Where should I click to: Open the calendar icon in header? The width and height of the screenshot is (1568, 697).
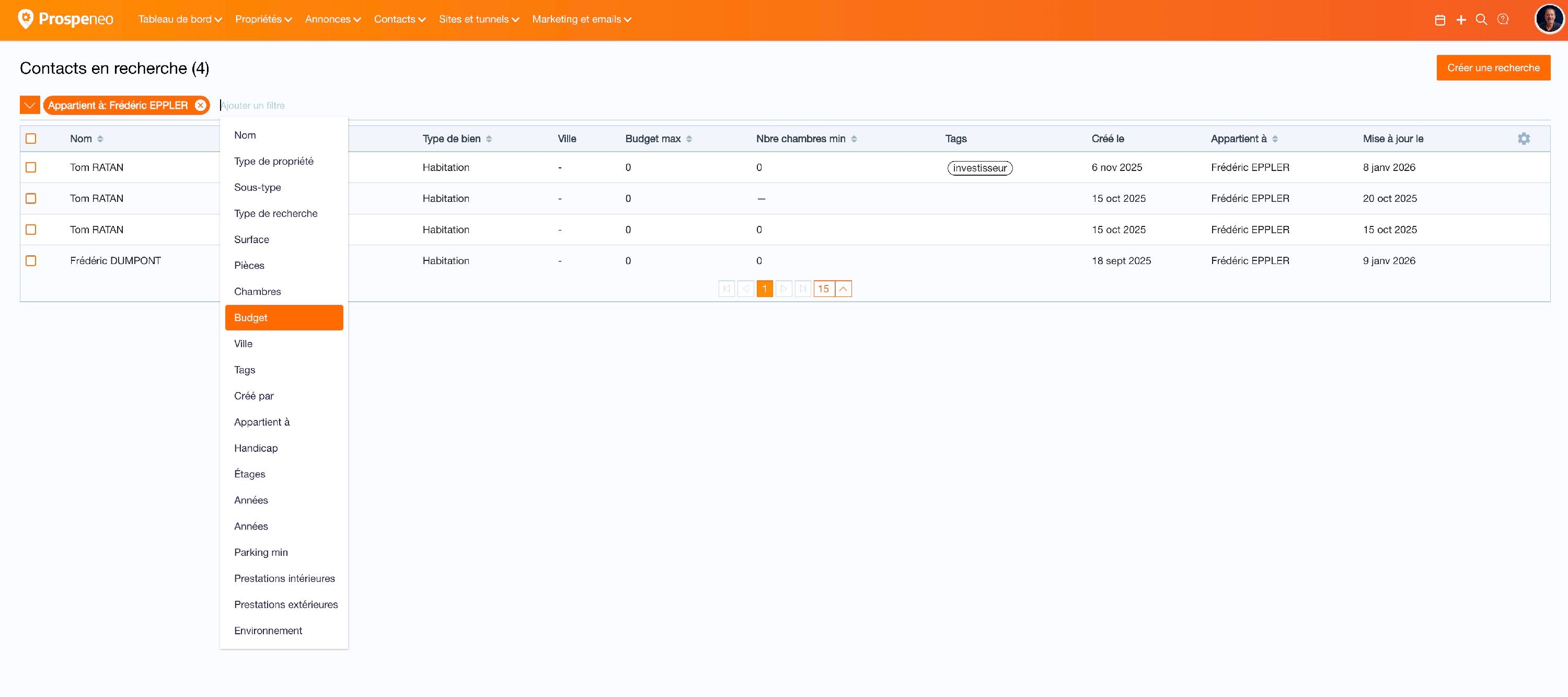(x=1439, y=20)
